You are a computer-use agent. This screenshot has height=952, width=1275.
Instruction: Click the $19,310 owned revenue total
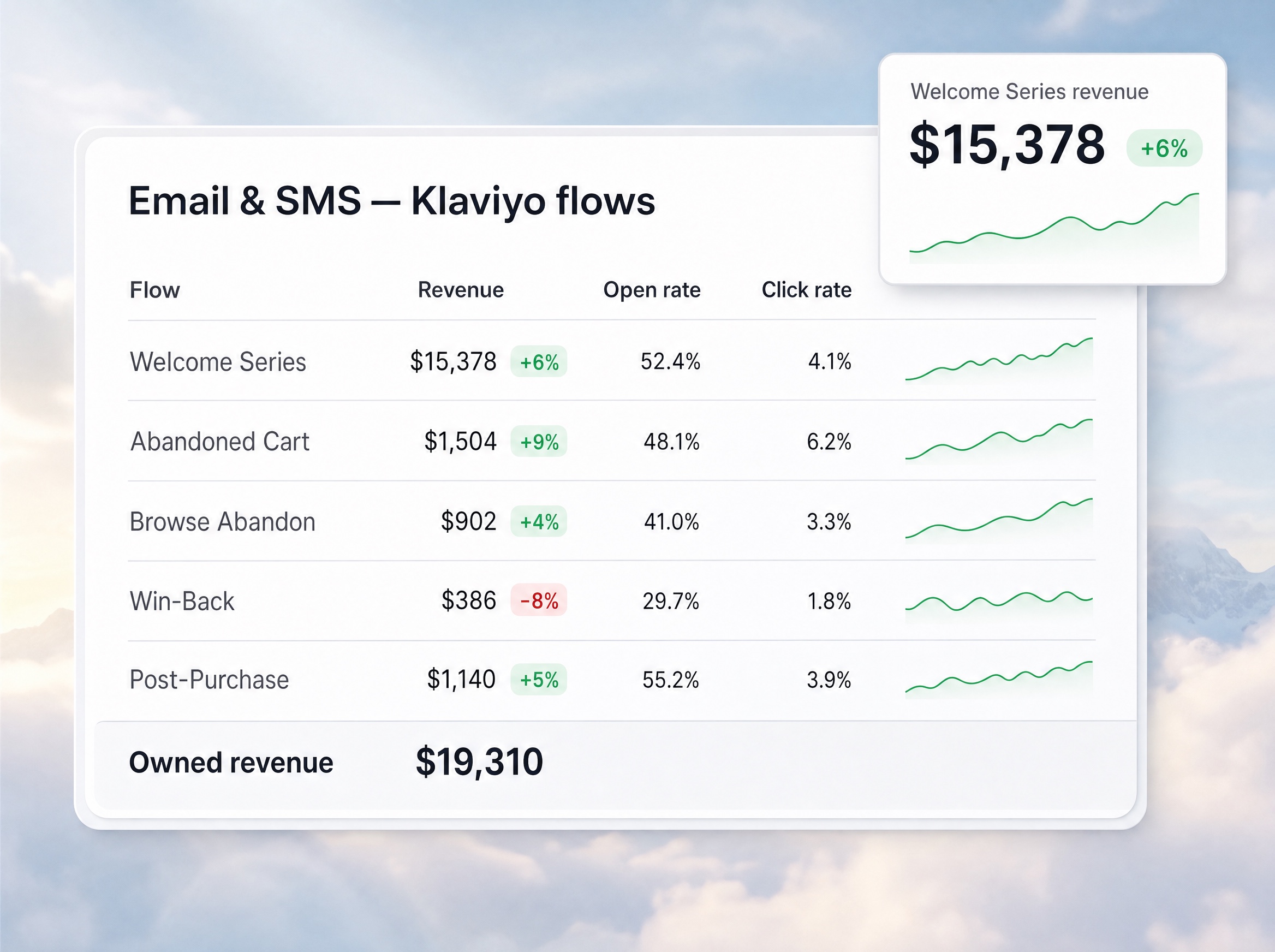(x=479, y=762)
